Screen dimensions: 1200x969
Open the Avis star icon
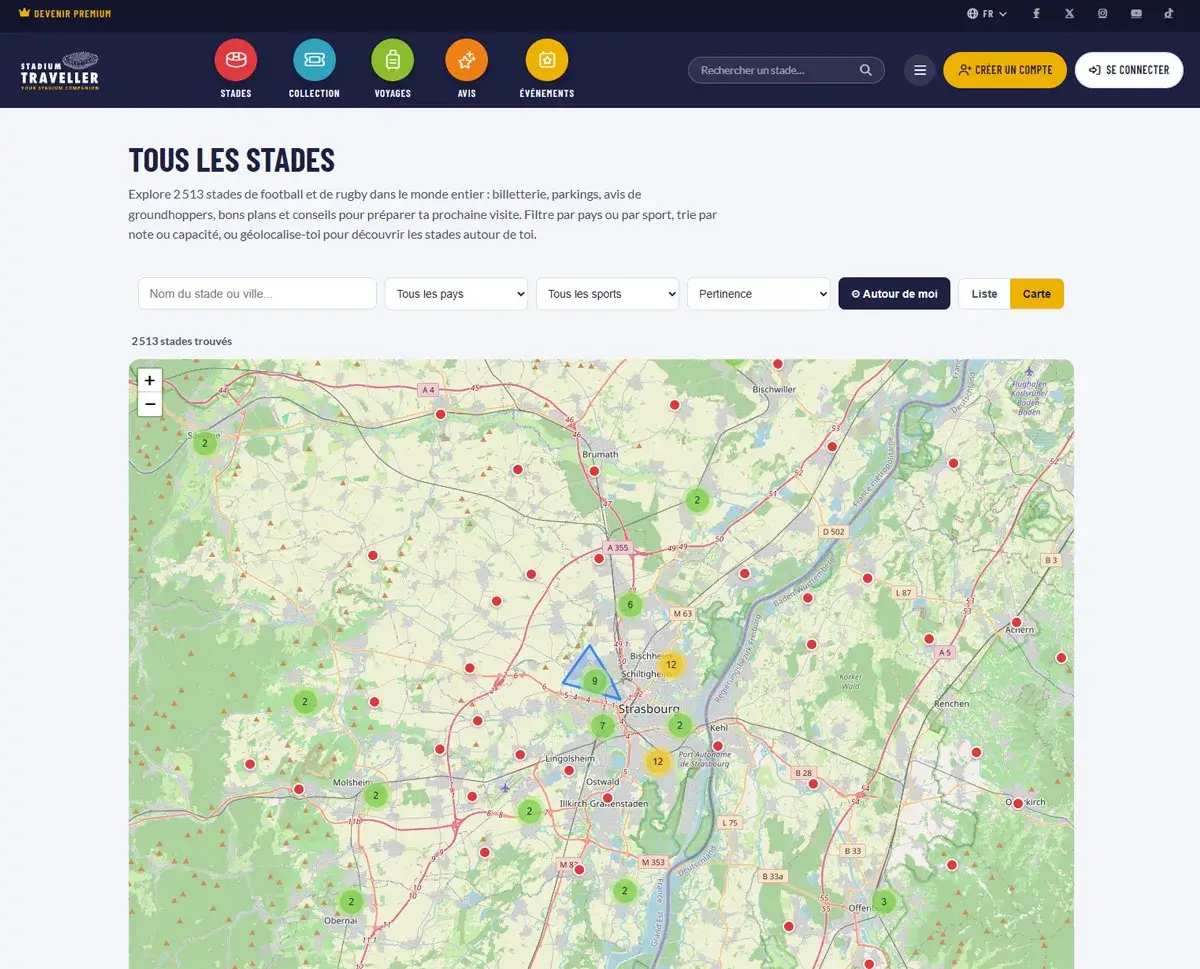pyautogui.click(x=466, y=61)
